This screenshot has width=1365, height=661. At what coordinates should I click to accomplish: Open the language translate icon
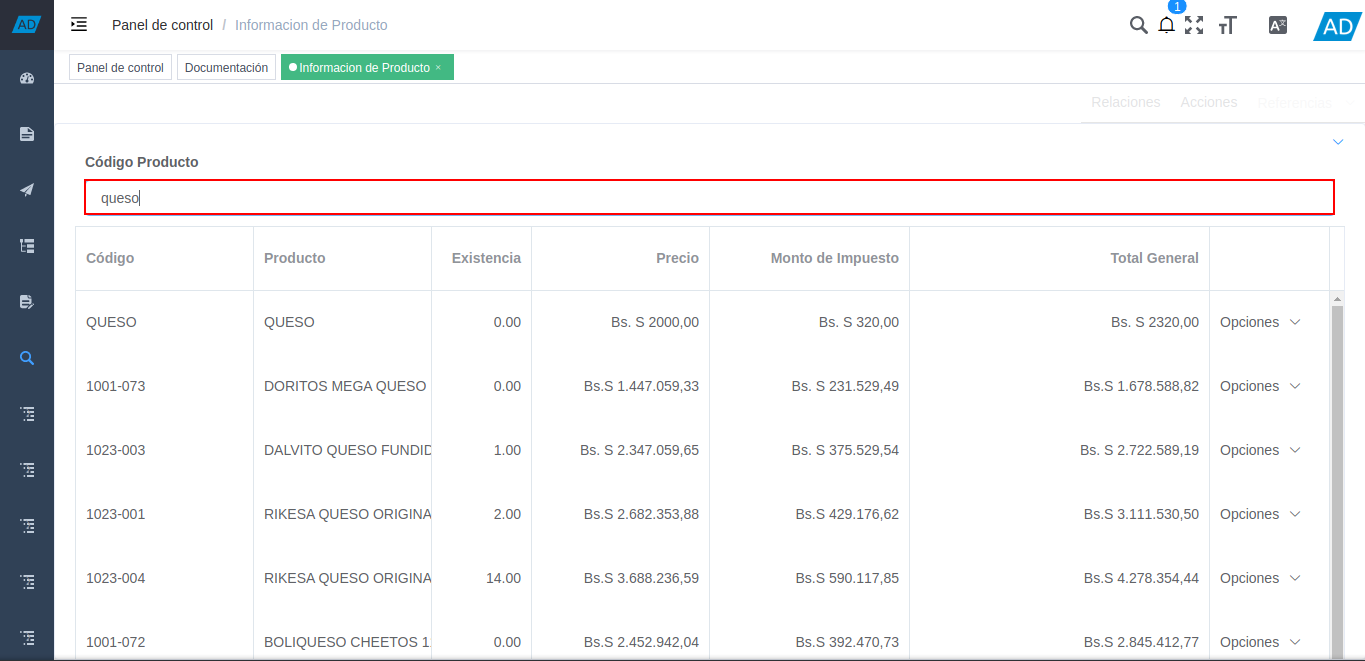click(1277, 25)
